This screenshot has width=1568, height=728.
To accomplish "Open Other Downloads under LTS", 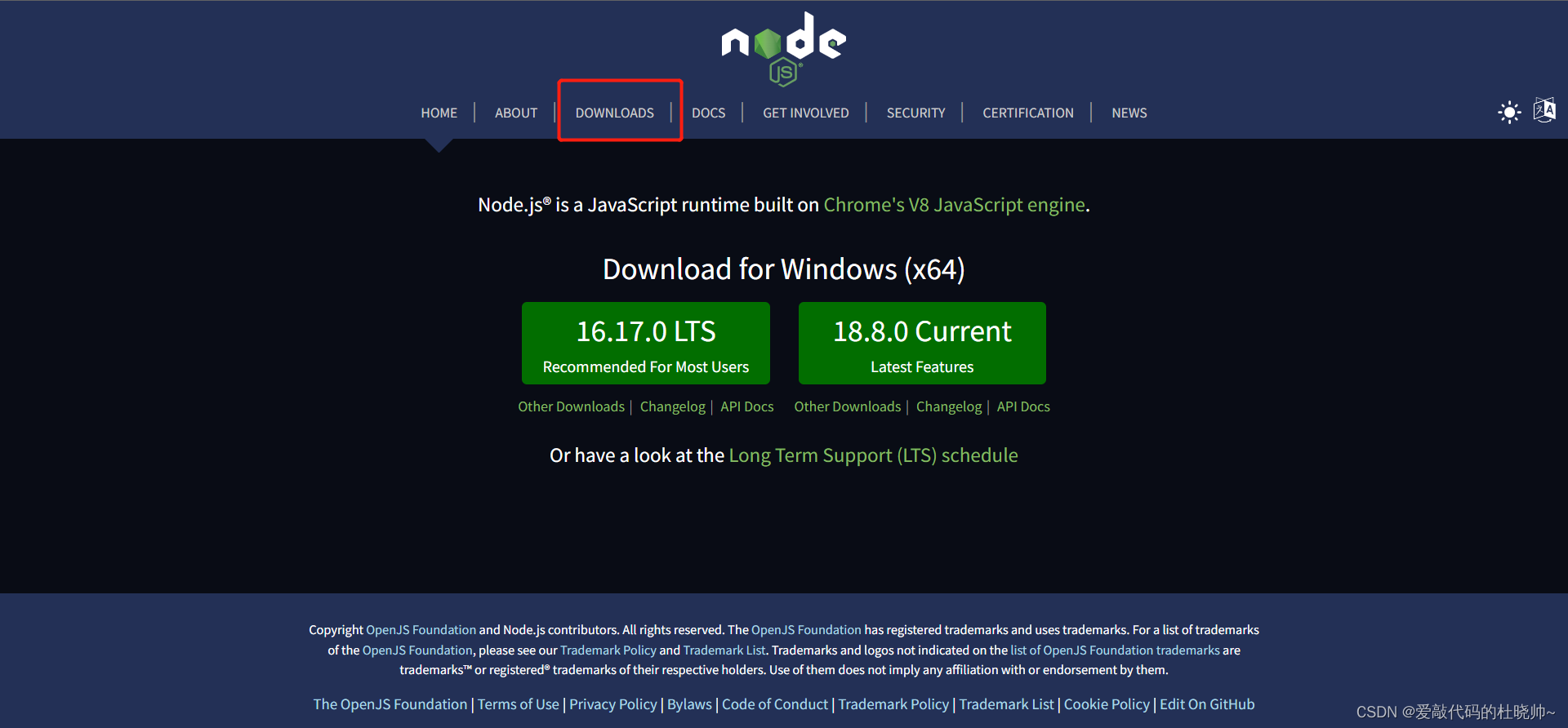I will coord(571,406).
